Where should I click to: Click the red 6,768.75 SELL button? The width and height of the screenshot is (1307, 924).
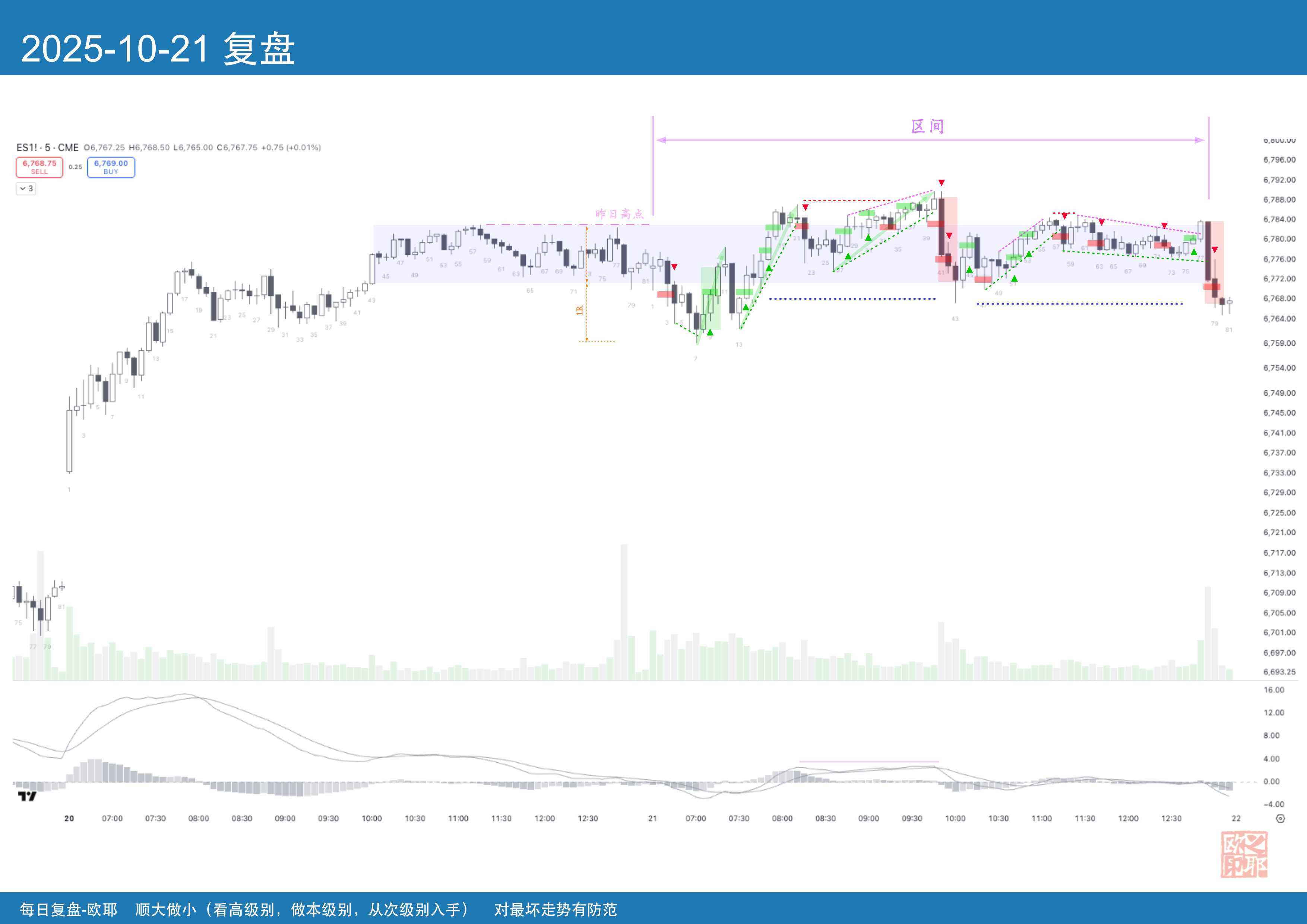39,167
